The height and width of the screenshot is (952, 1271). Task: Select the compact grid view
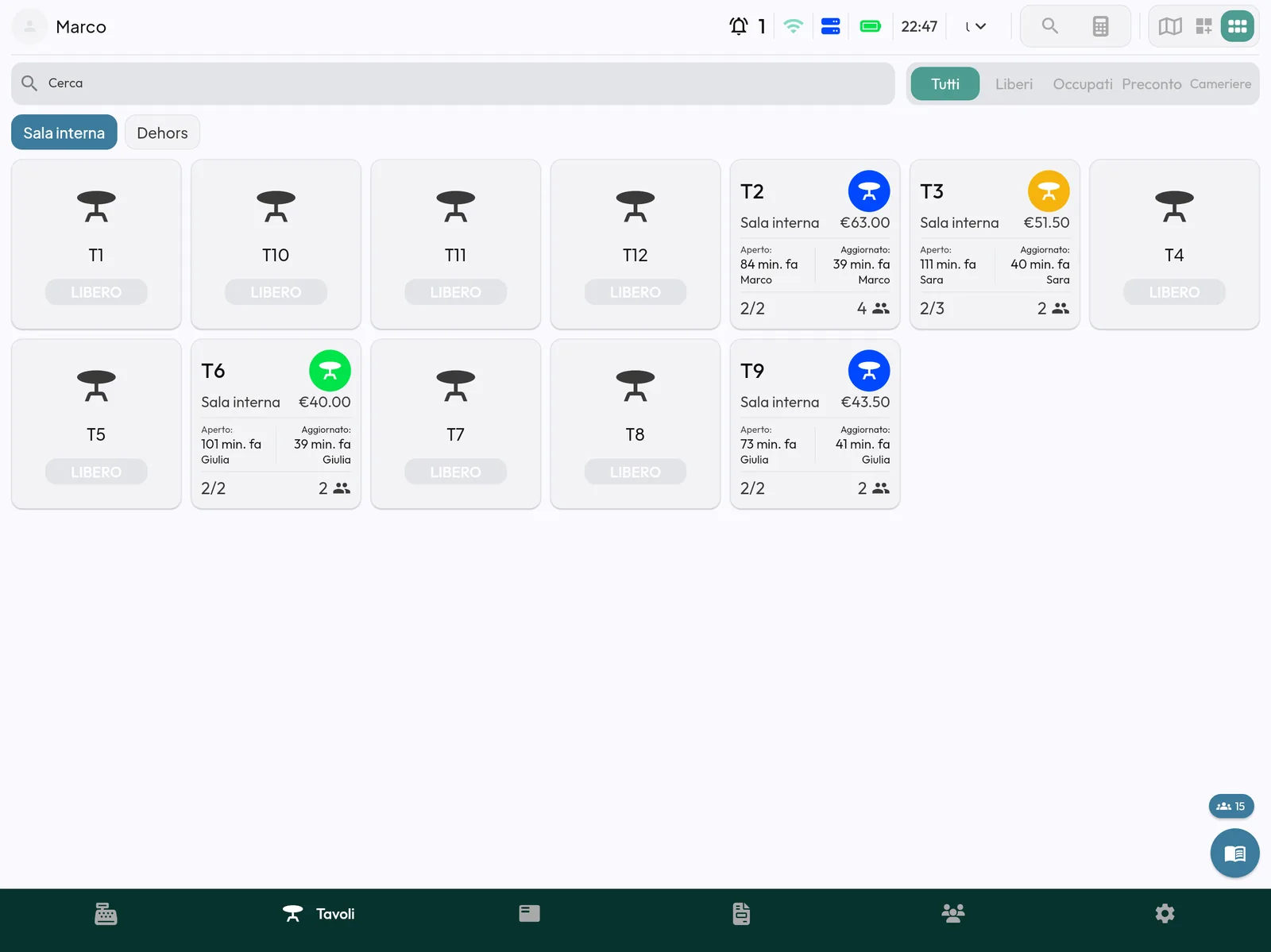(1238, 26)
